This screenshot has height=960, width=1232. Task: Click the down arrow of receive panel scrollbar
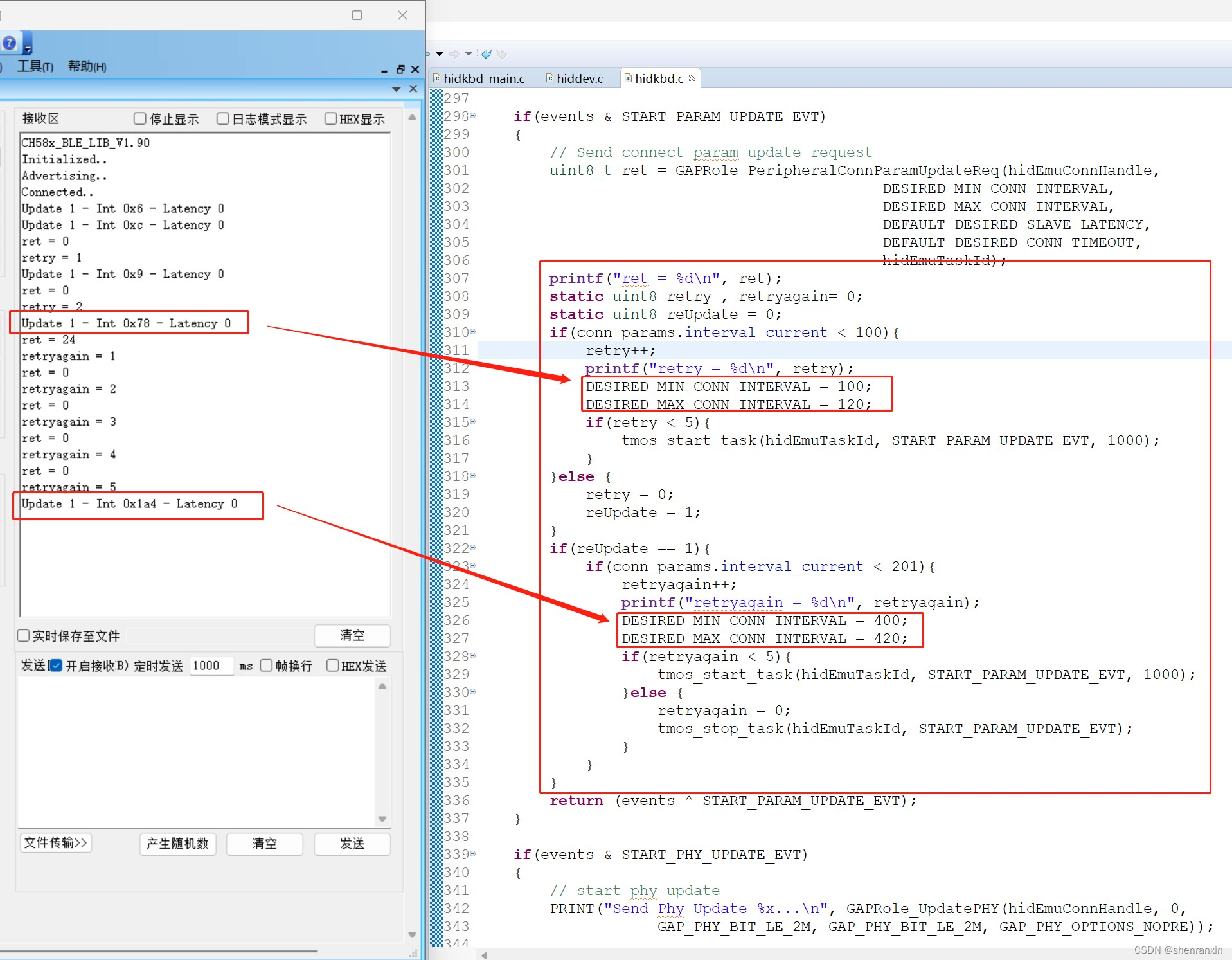tap(412, 935)
